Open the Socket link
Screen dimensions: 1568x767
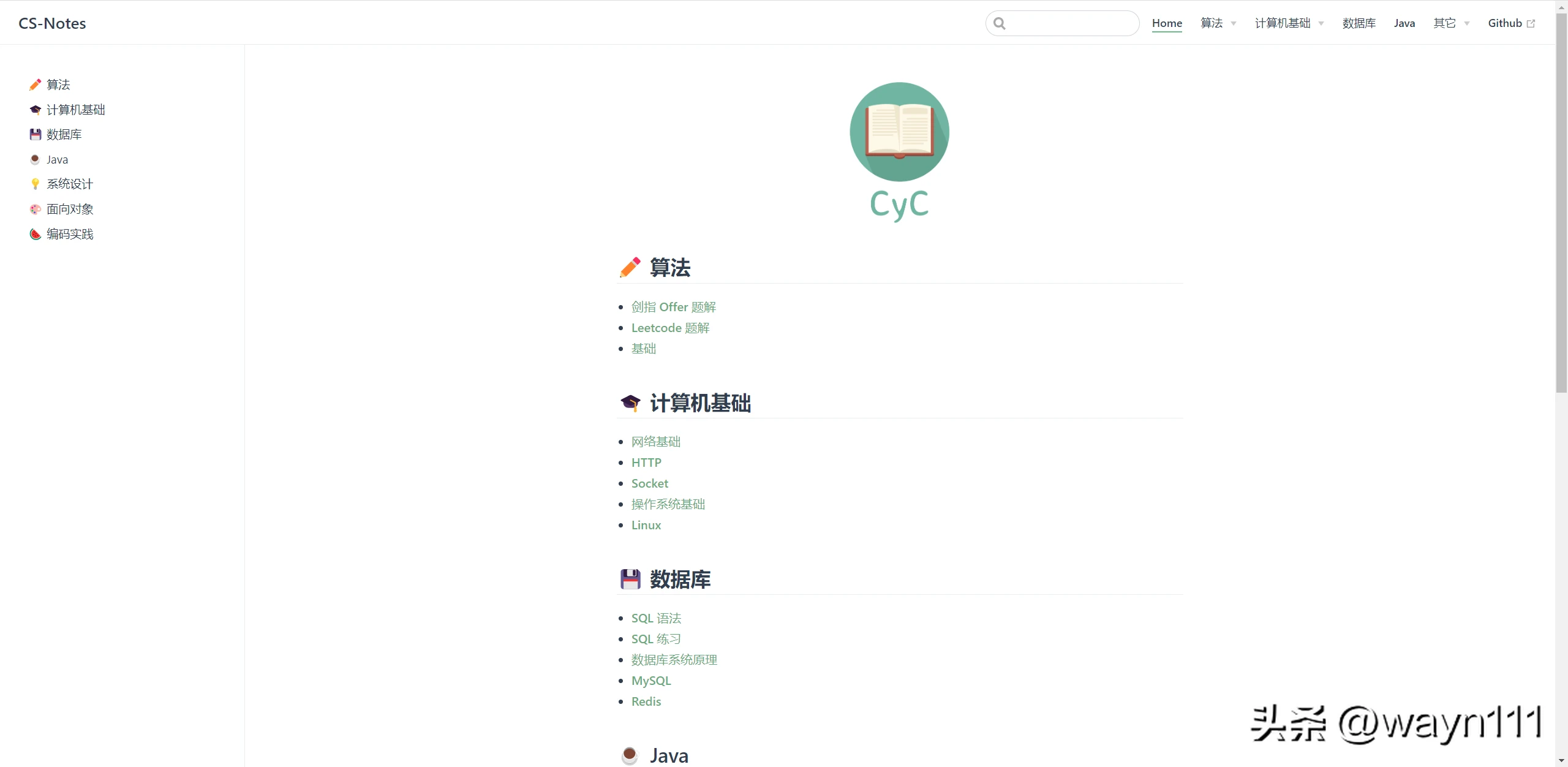coord(650,483)
